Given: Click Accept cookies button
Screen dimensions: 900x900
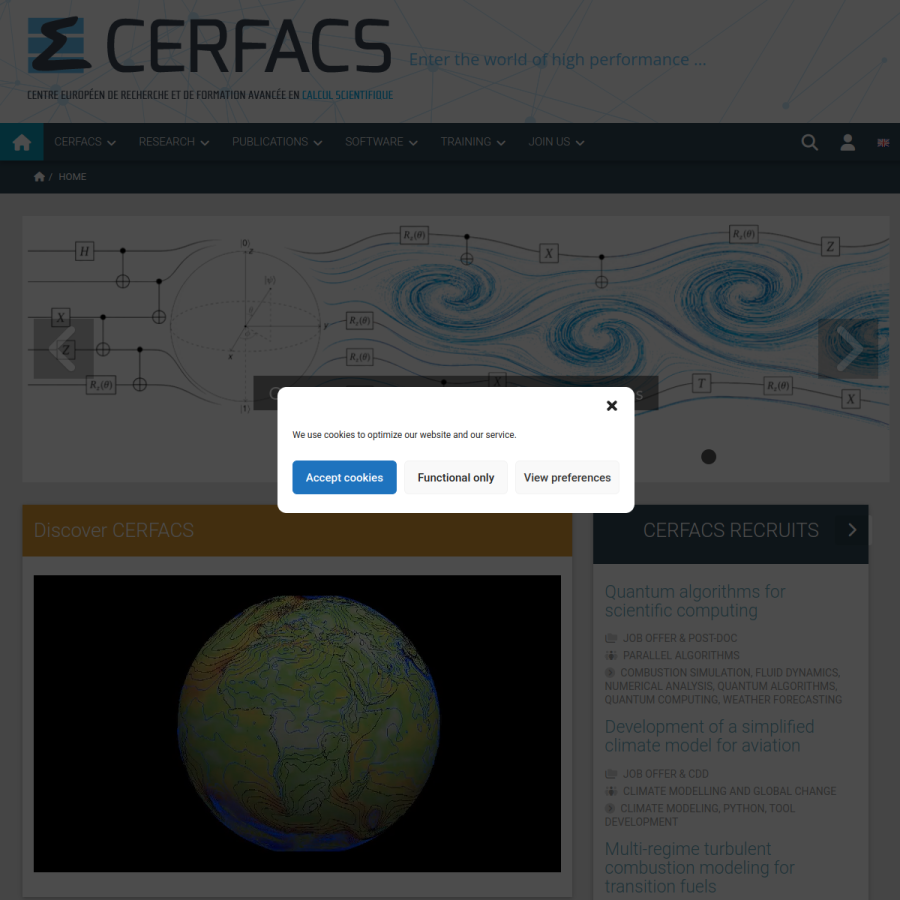Looking at the screenshot, I should [344, 477].
